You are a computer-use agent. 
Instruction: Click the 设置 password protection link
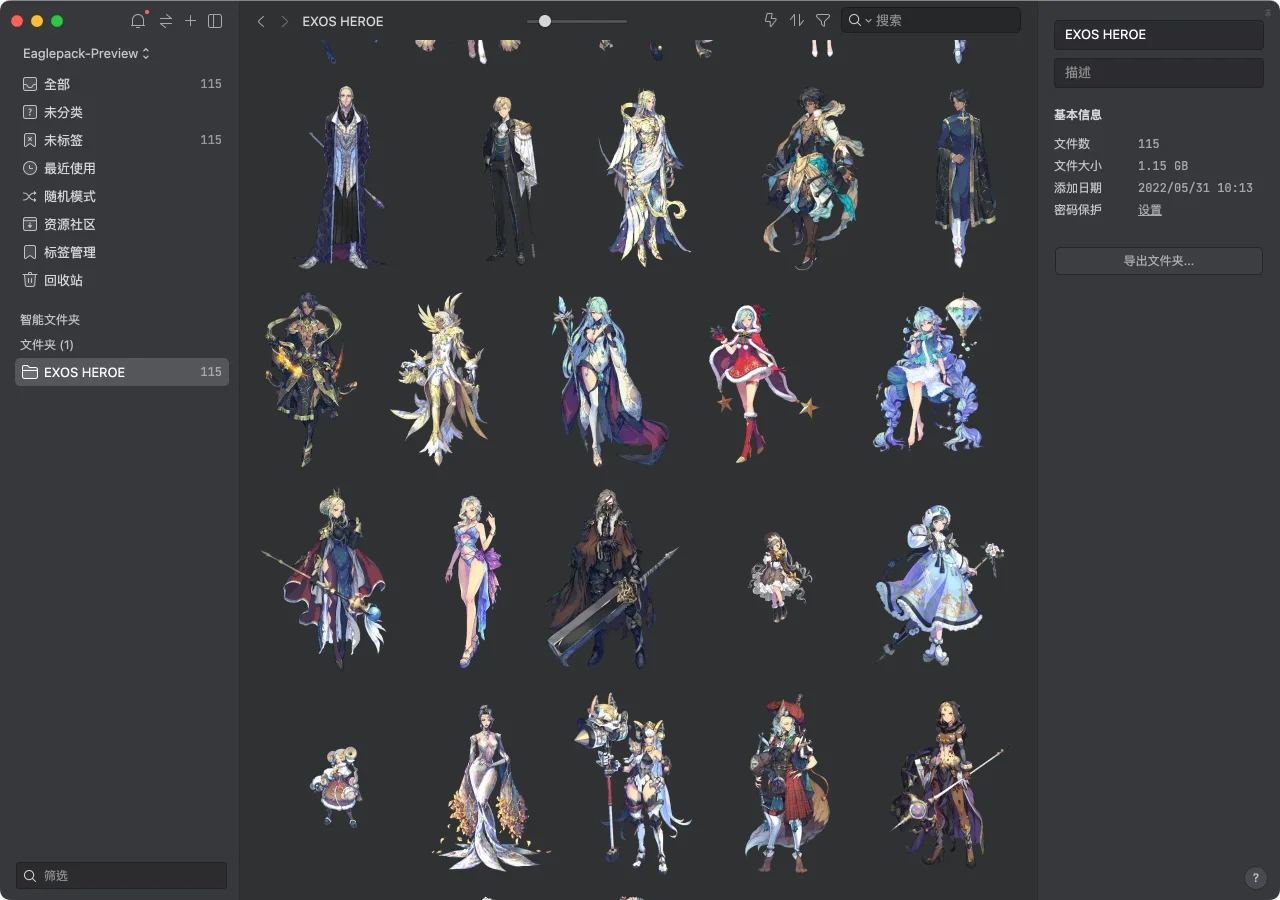(x=1150, y=210)
